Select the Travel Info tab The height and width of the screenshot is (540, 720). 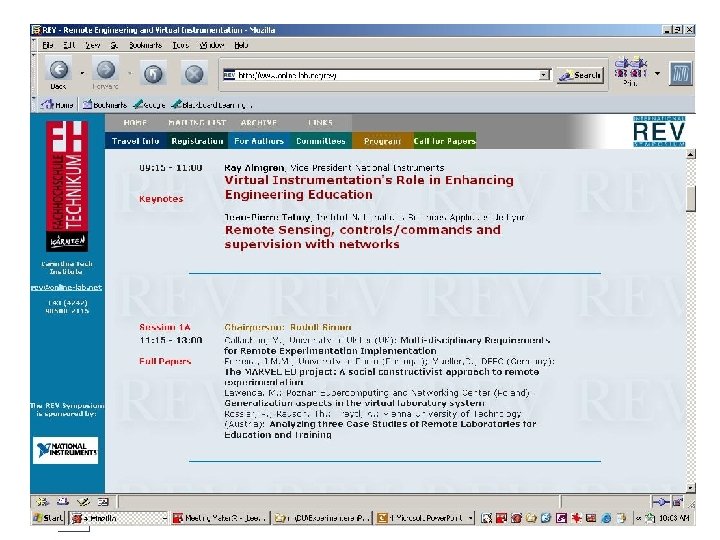point(135,141)
